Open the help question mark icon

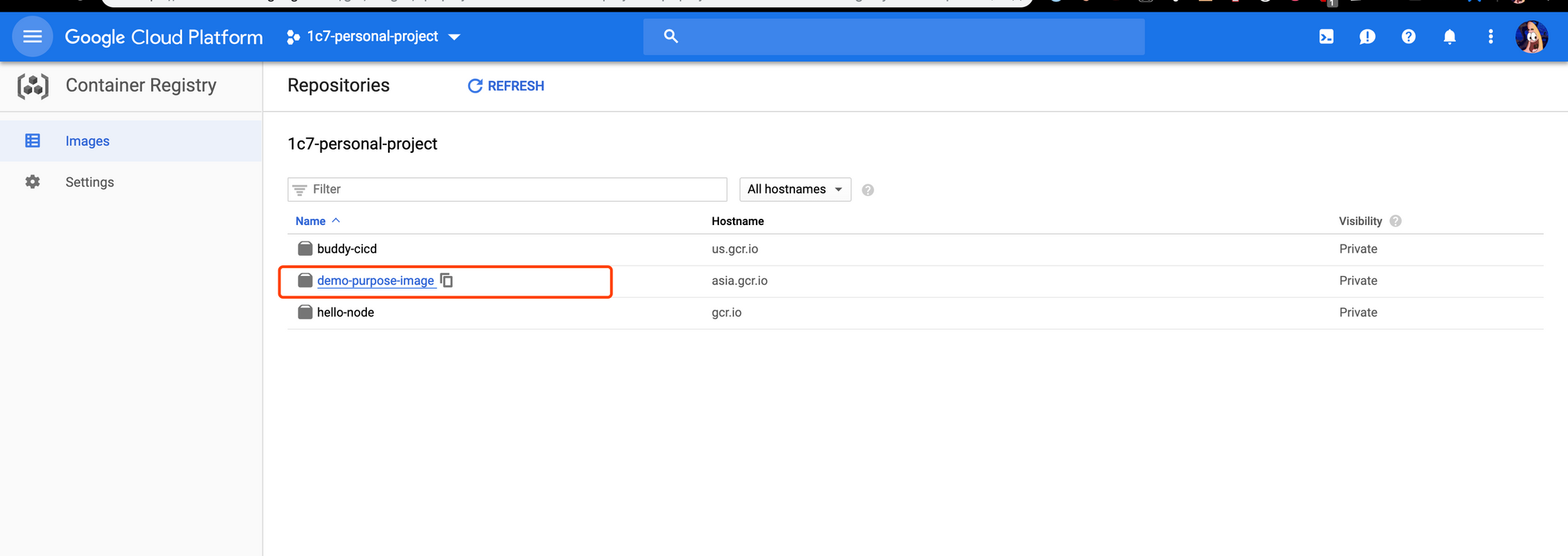coord(1408,37)
